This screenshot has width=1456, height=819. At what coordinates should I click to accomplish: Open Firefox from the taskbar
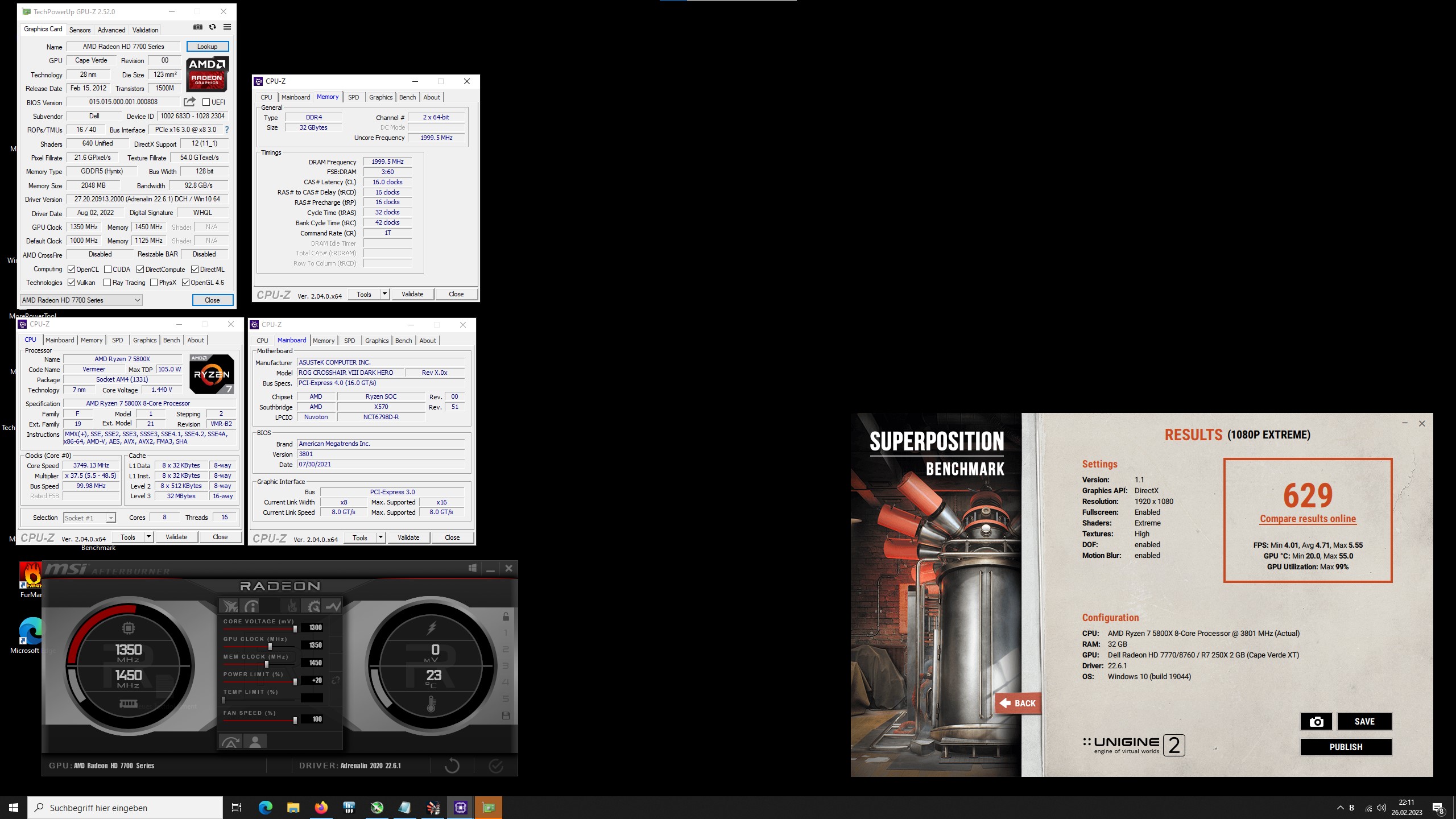tap(321, 807)
